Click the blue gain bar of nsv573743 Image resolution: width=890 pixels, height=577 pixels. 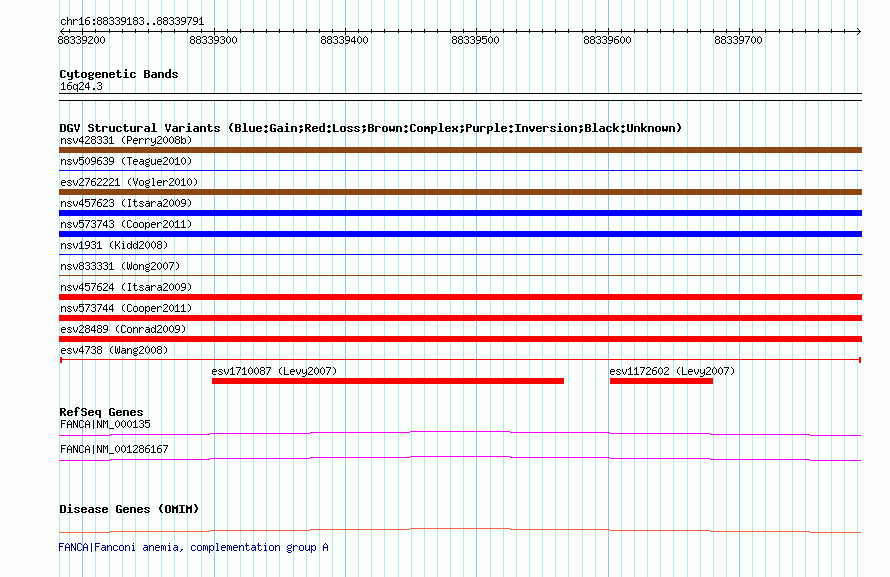click(x=460, y=234)
